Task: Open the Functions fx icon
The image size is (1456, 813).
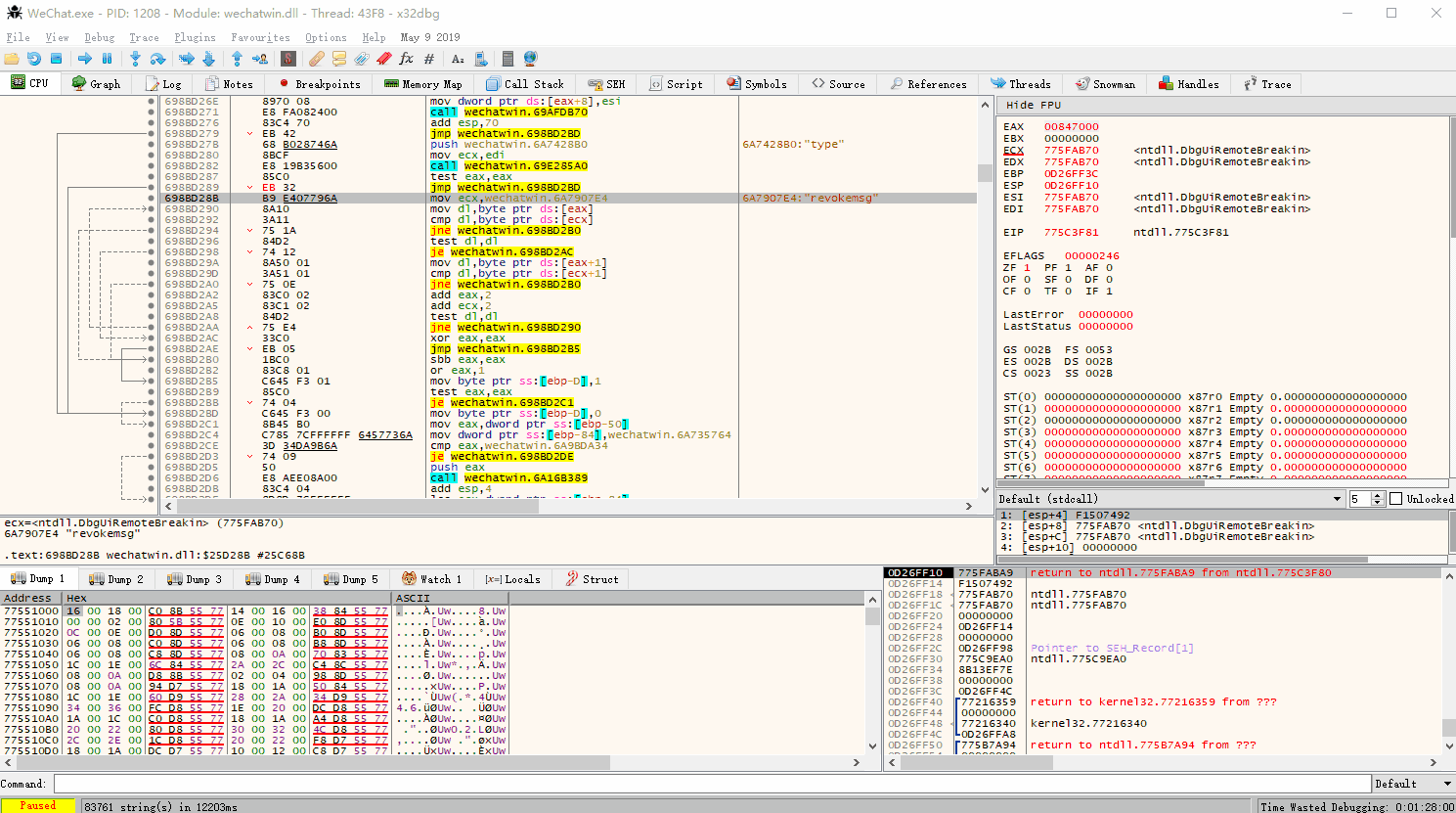Action: pyautogui.click(x=406, y=59)
